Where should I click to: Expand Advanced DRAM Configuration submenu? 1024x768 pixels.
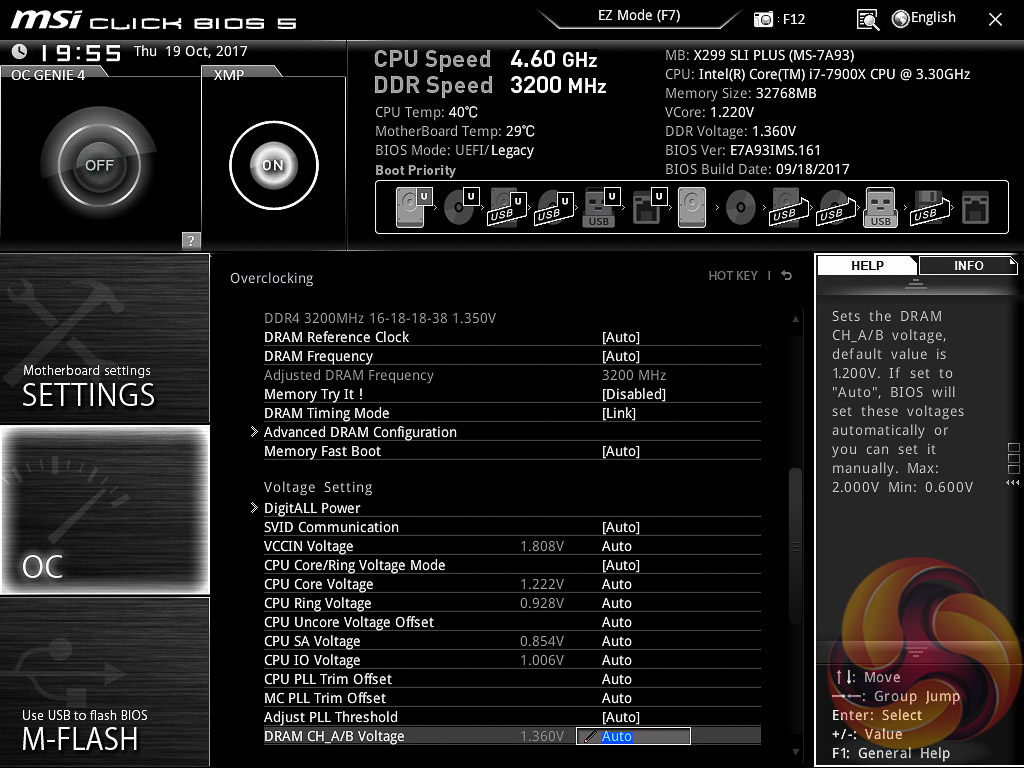(360, 432)
